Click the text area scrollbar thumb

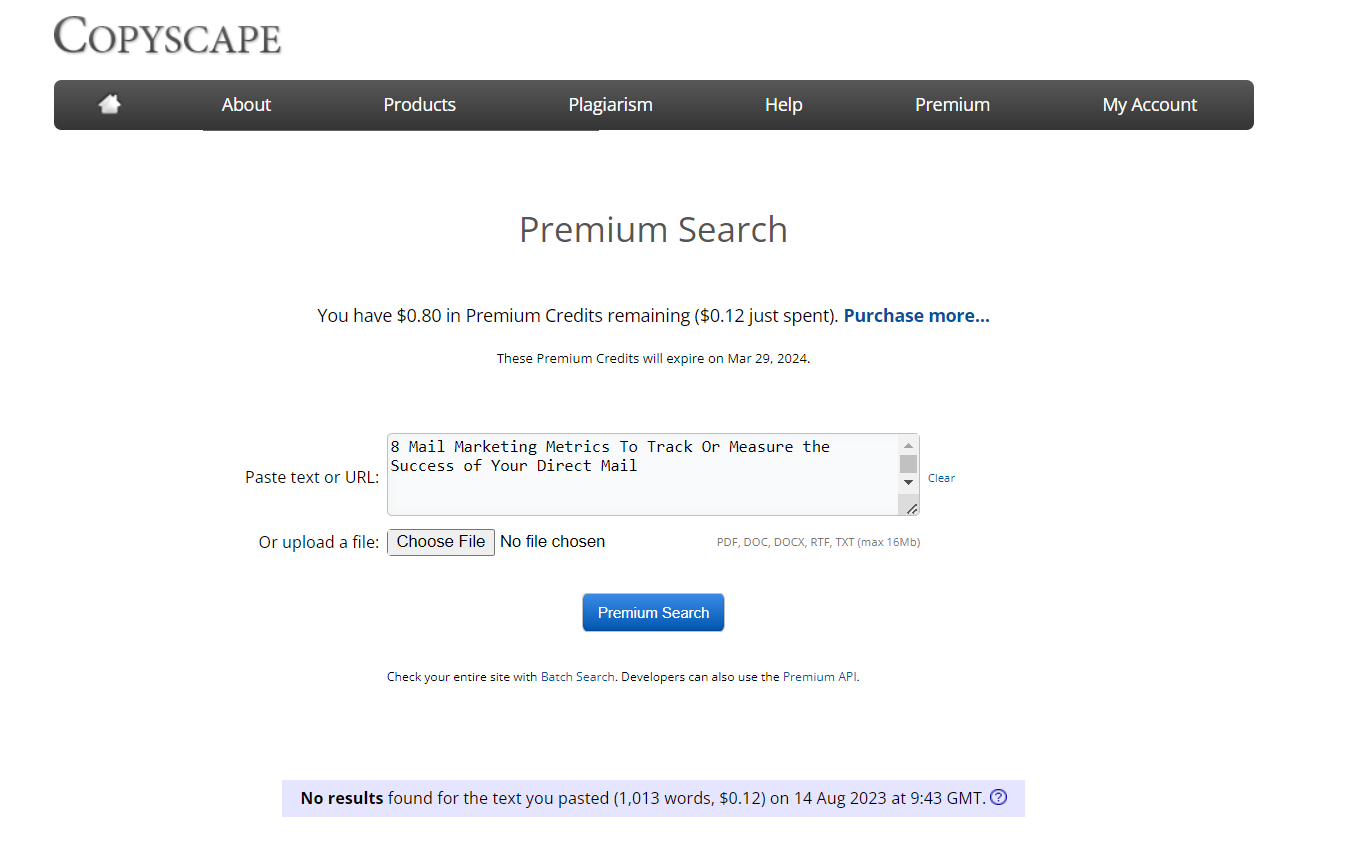909,464
